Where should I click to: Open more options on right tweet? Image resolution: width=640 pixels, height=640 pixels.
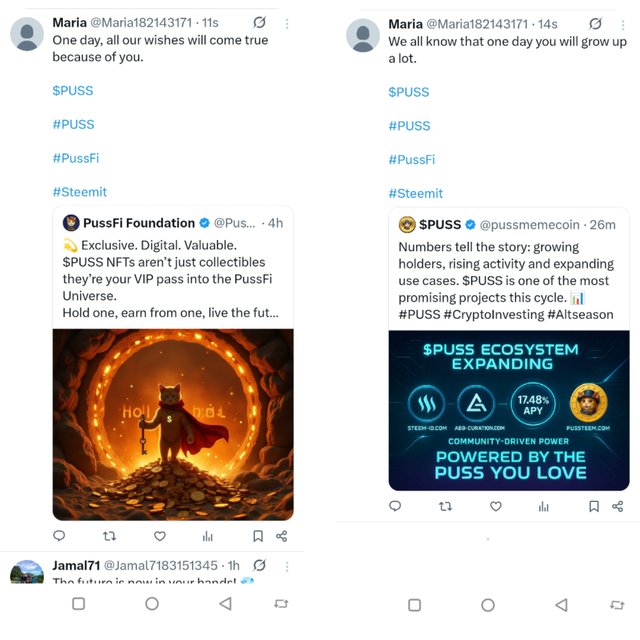coord(623,23)
